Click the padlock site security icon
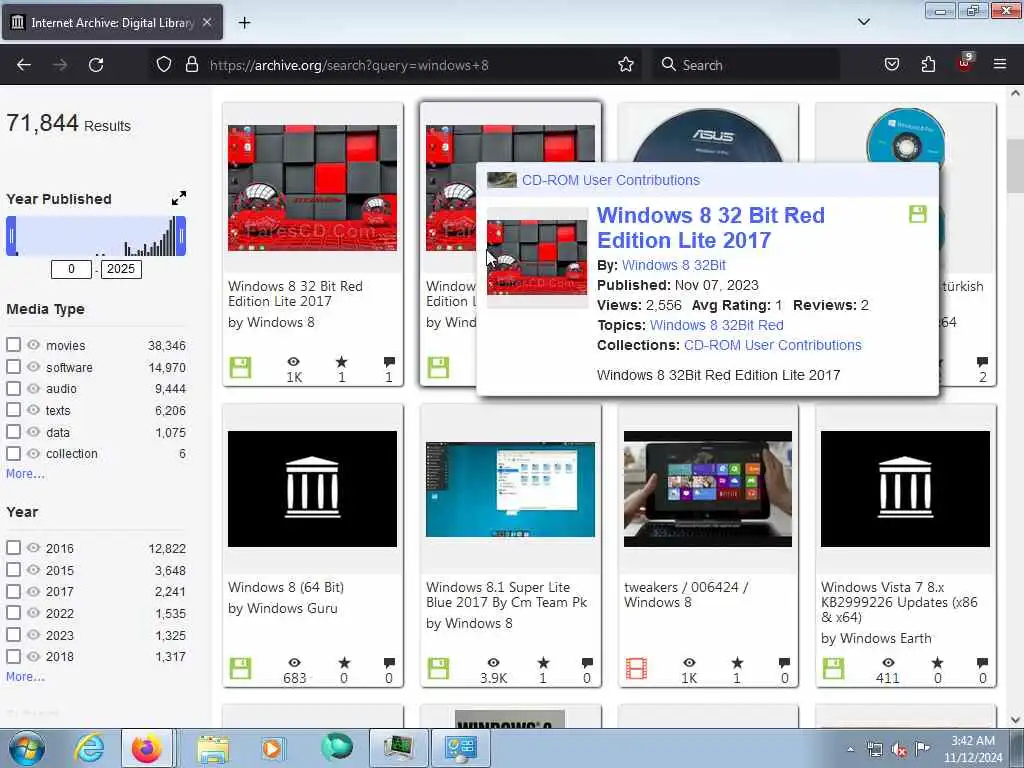 click(191, 64)
